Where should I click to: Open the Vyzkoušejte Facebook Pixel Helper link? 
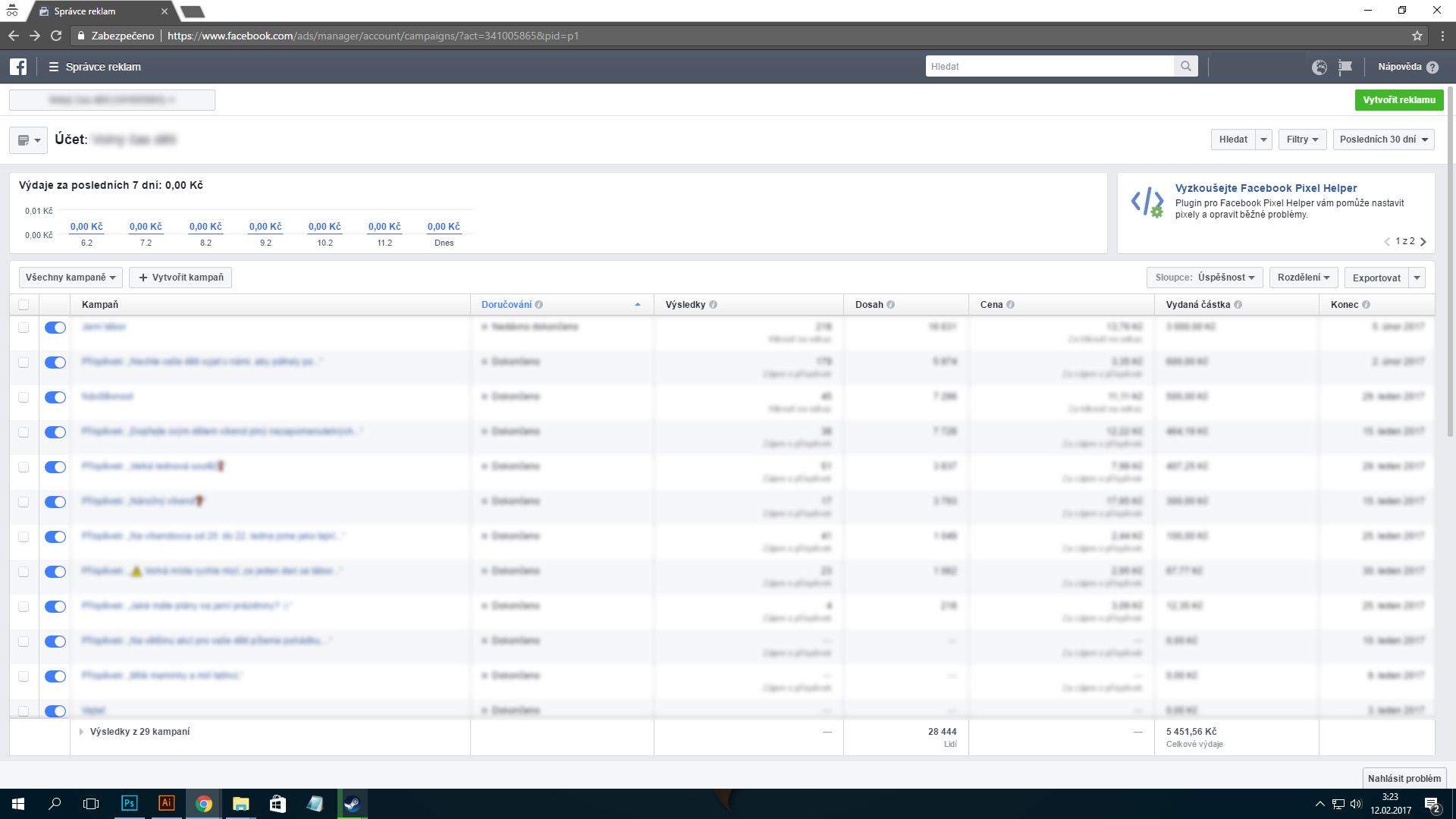1266,188
